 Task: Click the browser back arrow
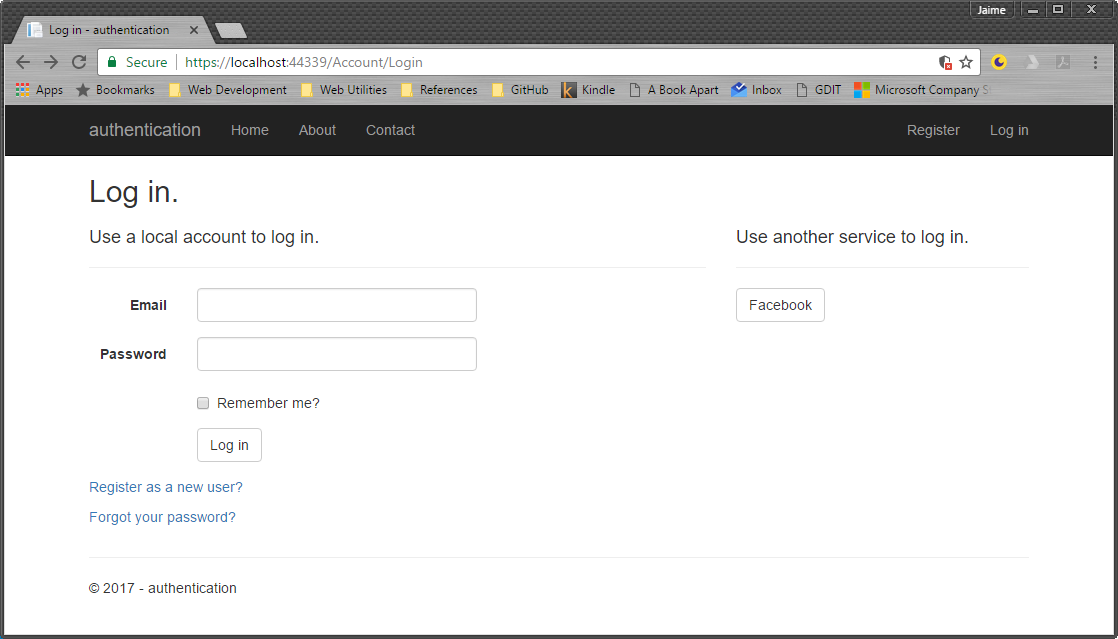pos(23,62)
